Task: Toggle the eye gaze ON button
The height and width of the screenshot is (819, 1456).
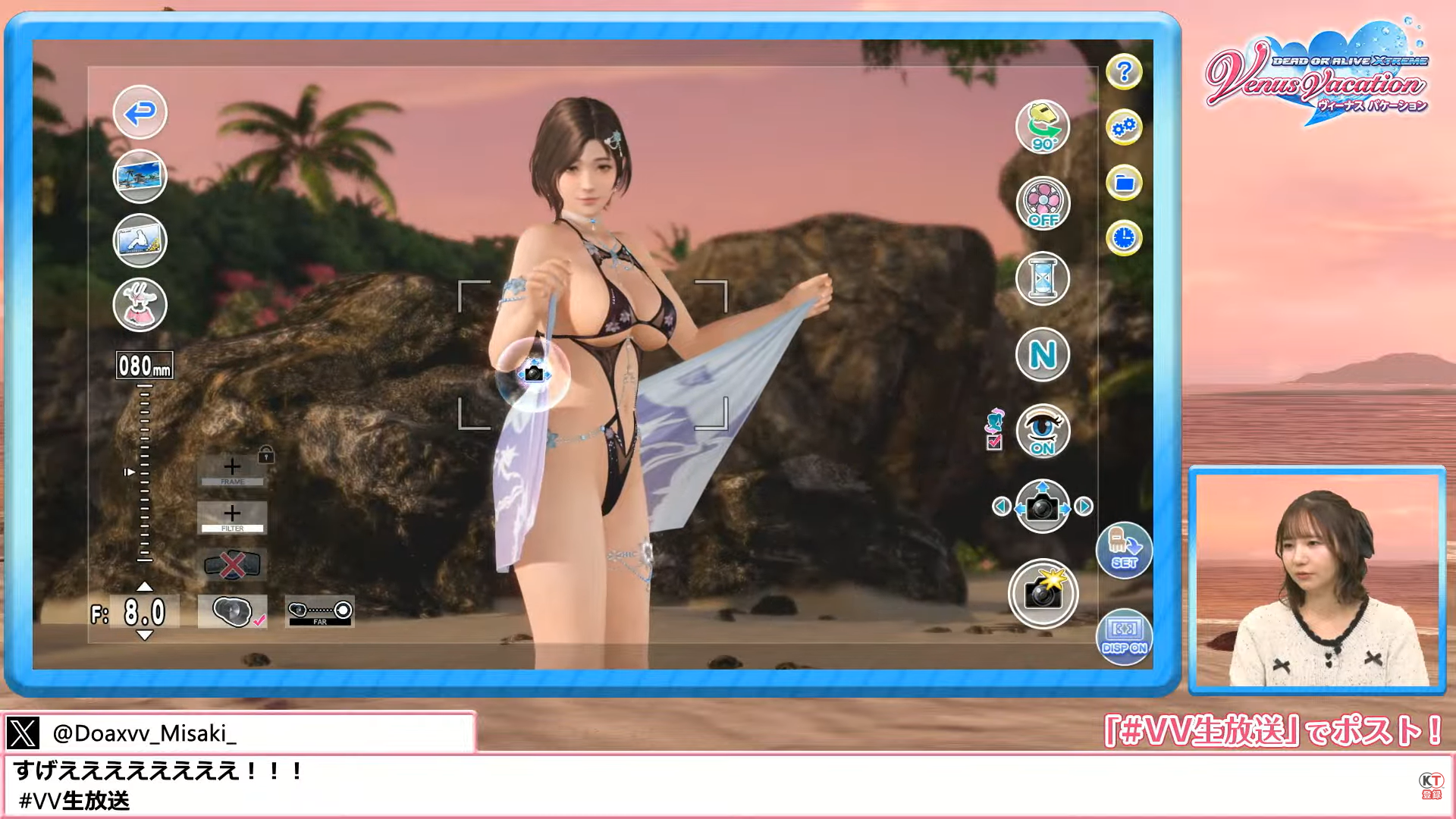Action: pos(1042,431)
